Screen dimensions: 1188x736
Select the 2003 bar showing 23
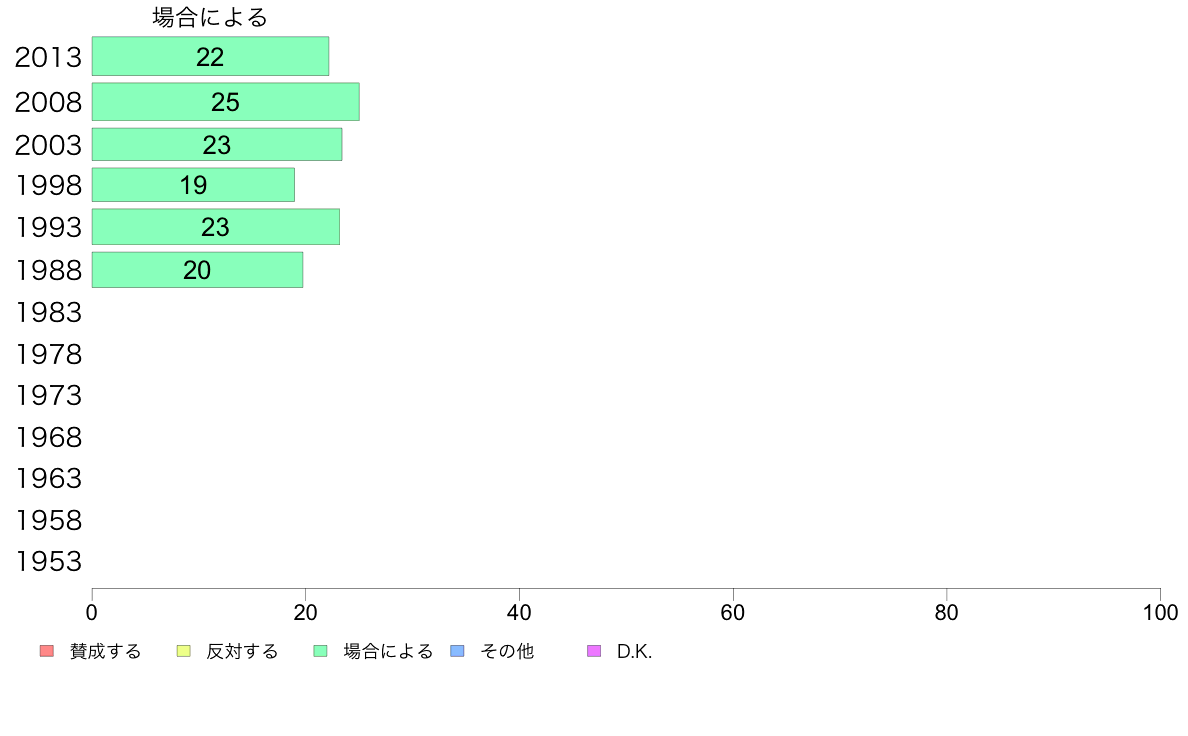217,145
